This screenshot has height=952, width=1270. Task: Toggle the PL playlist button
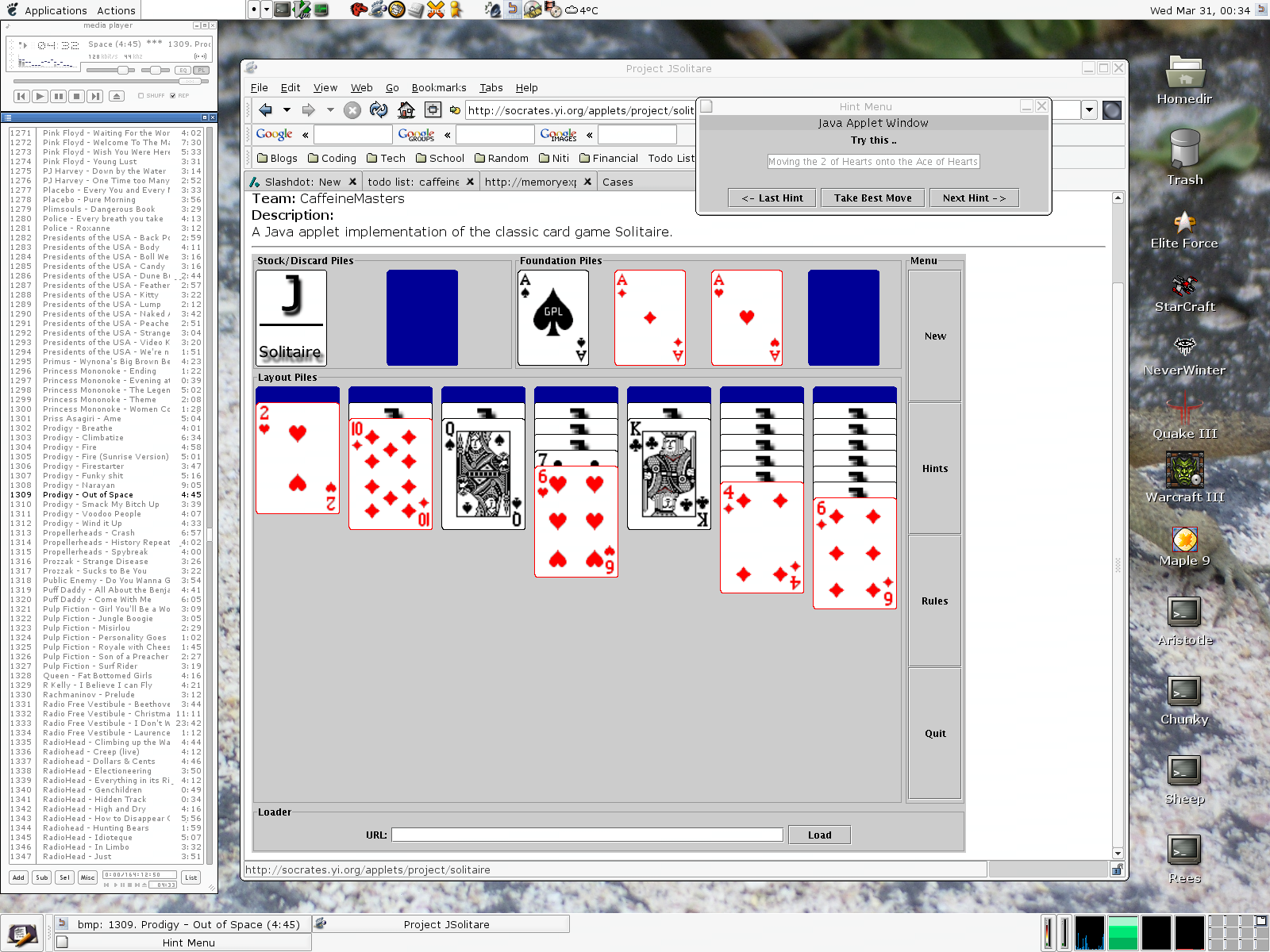pyautogui.click(x=201, y=71)
